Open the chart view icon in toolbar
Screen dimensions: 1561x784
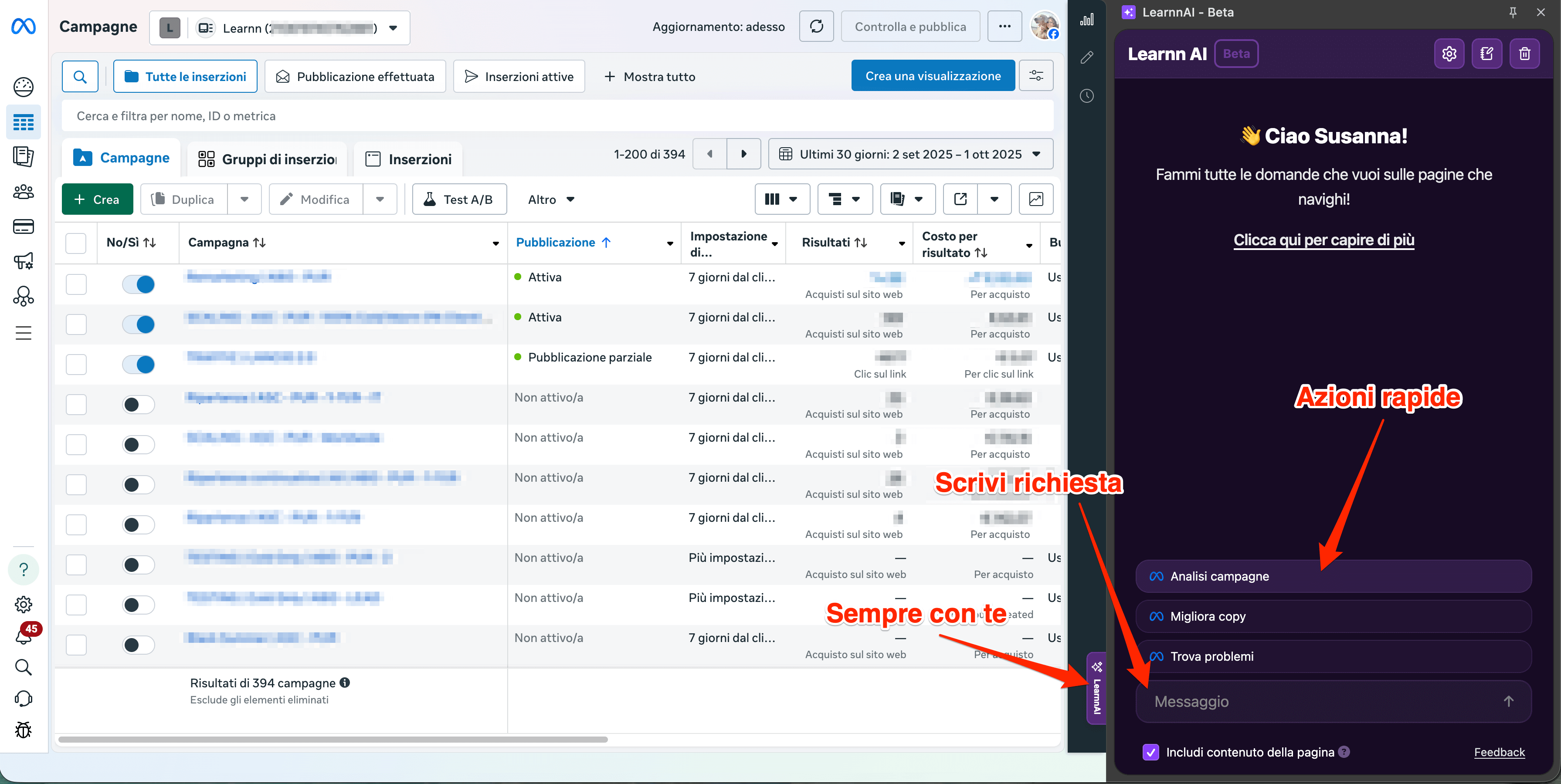click(x=1035, y=199)
